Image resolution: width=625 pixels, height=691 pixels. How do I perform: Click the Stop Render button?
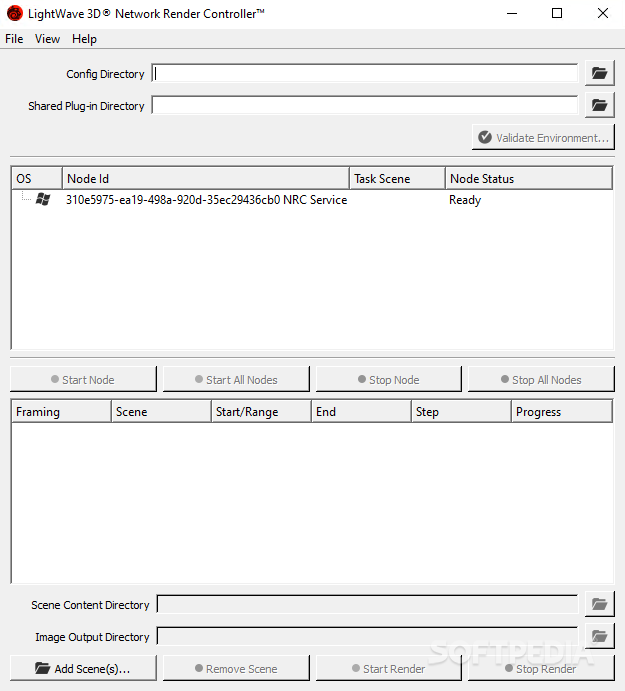tap(541, 669)
